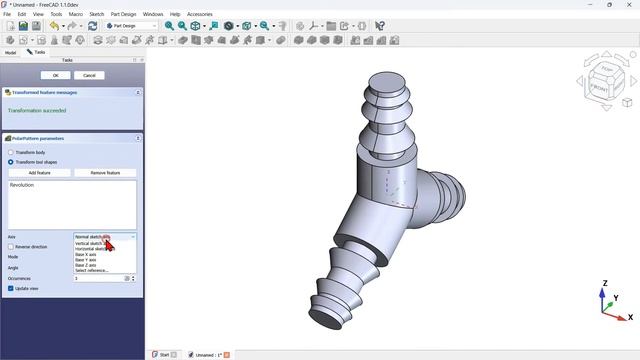Open the View menu
640x360 pixels.
point(38,14)
